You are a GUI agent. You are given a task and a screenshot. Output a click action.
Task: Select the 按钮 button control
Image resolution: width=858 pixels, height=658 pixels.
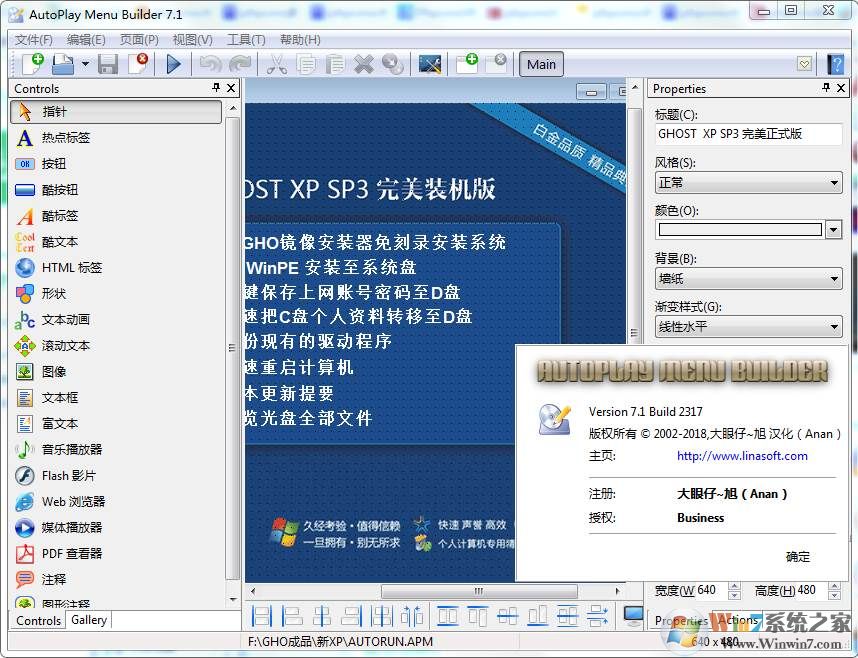55,163
